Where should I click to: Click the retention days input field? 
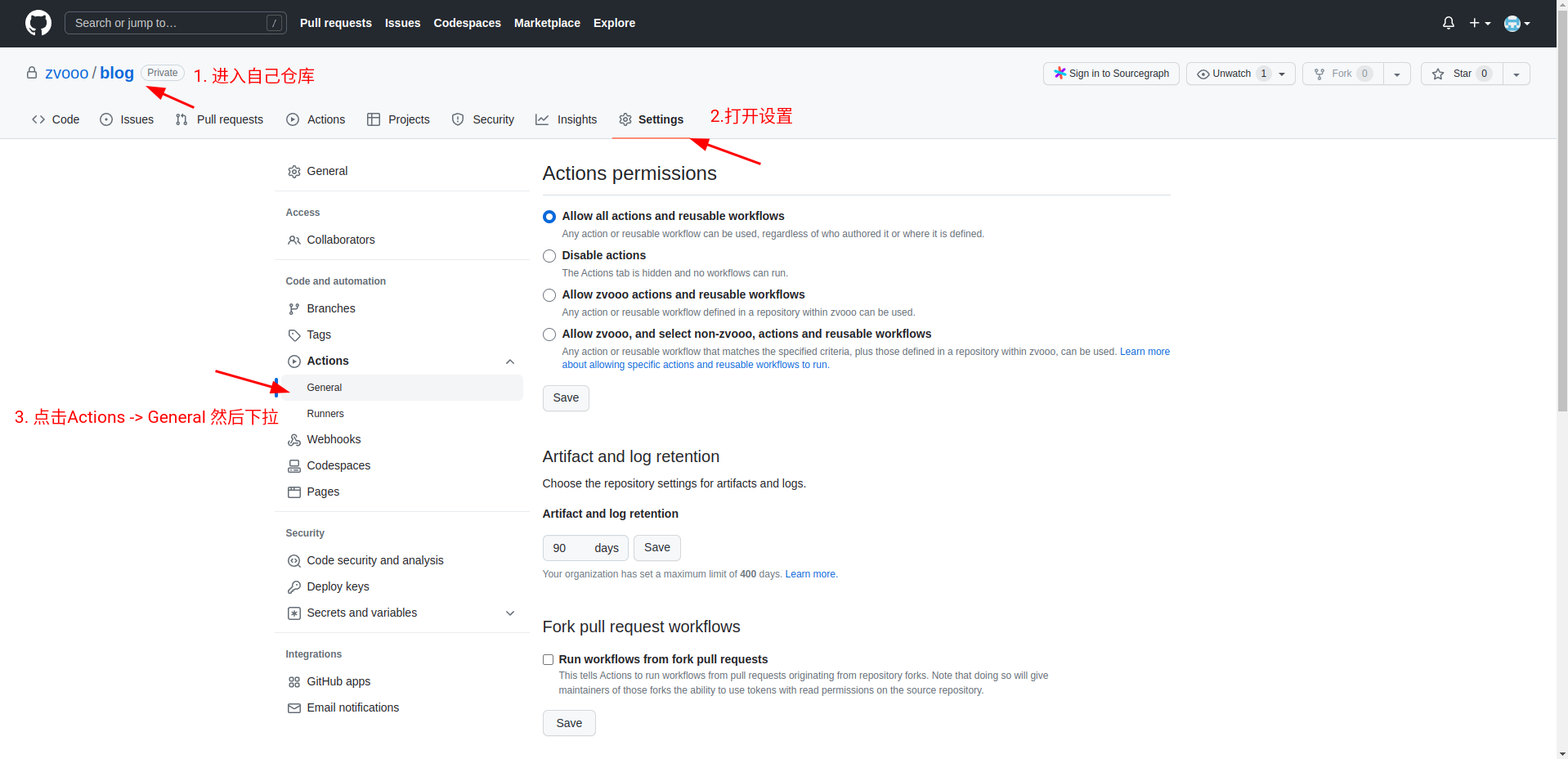pyautogui.click(x=585, y=548)
